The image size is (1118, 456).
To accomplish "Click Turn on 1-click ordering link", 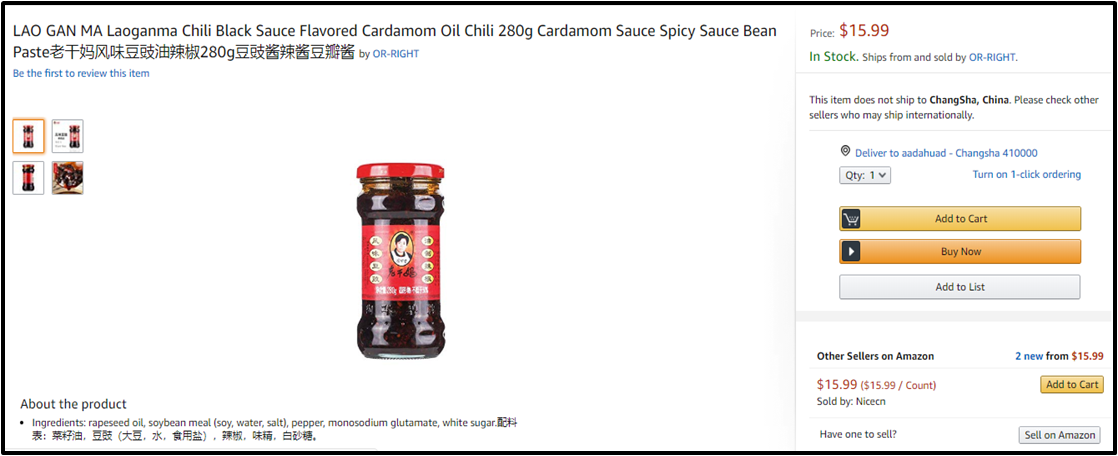I will click(x=1027, y=175).
